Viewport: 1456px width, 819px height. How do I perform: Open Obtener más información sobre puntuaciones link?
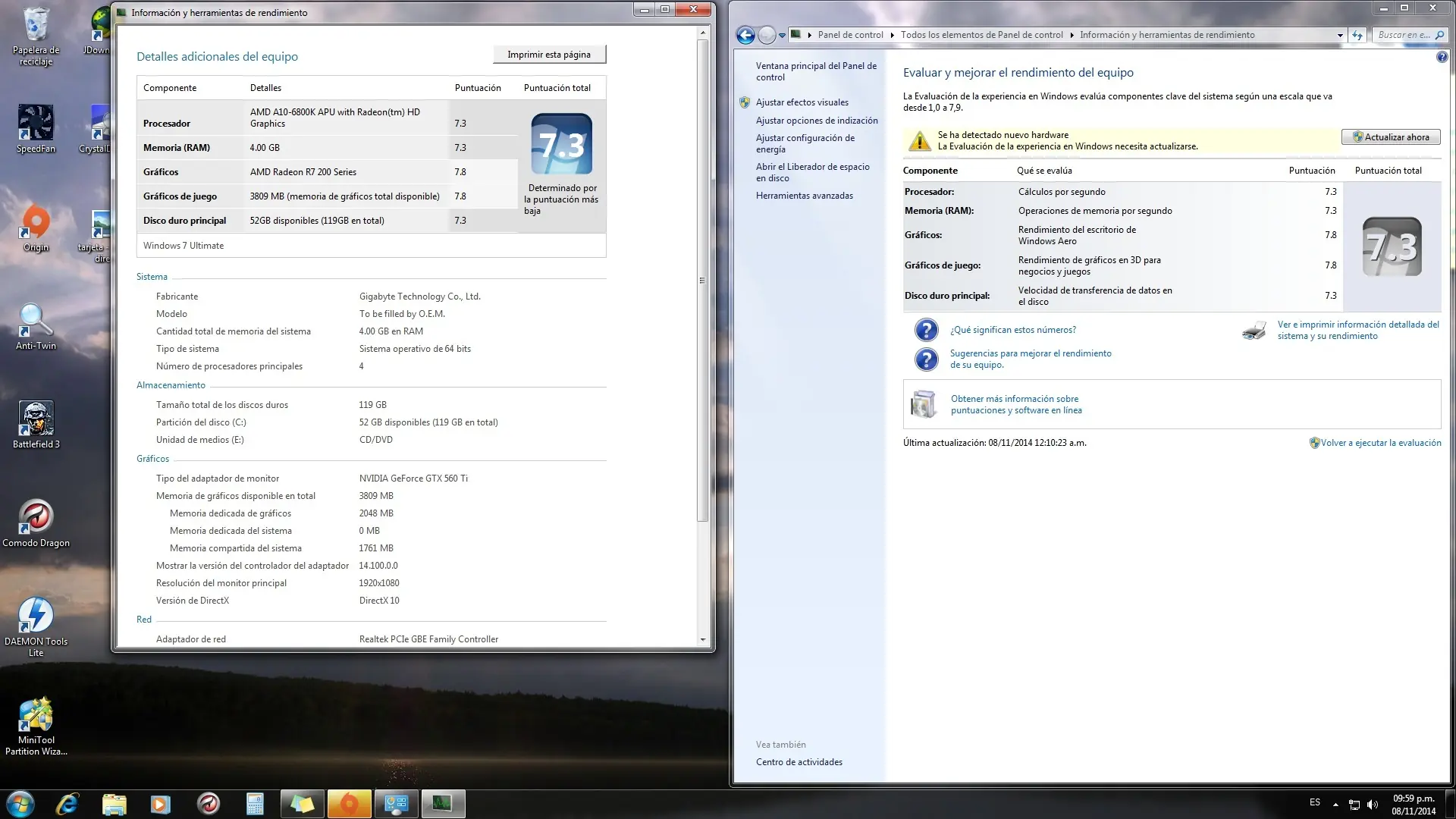[x=1016, y=404]
